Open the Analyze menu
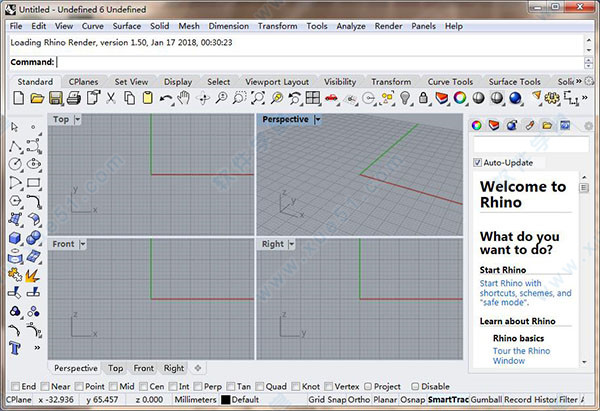Image resolution: width=600 pixels, height=411 pixels. (351, 24)
